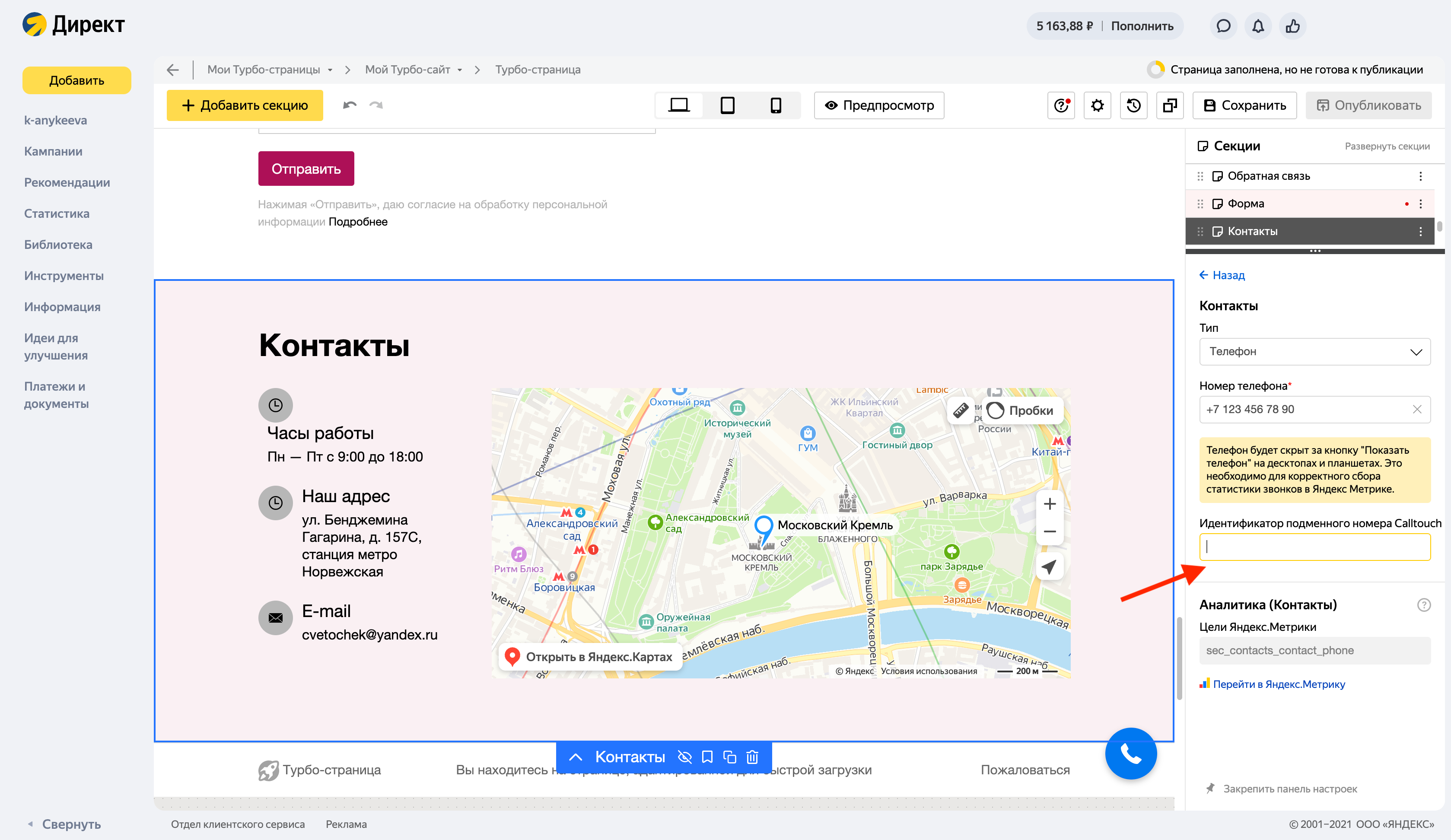
Task: Open Информация in sidebar
Action: (x=62, y=307)
